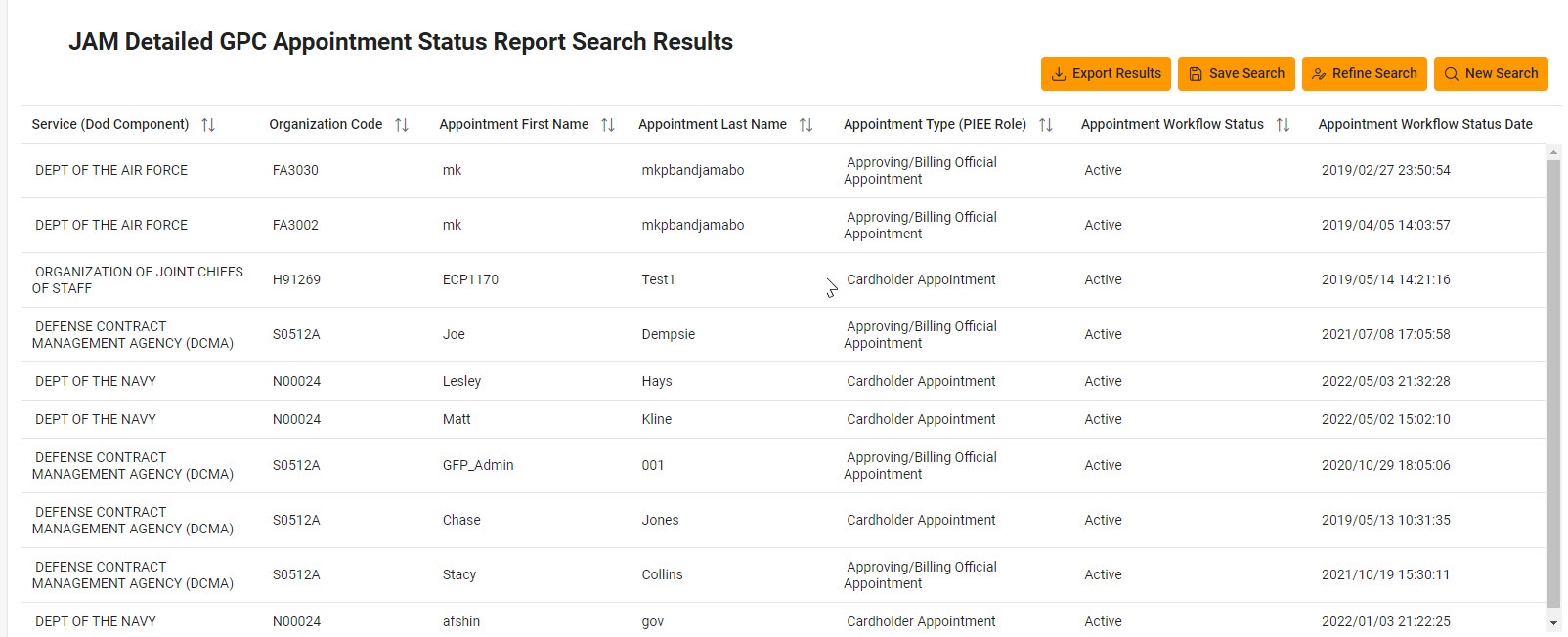This screenshot has height=637, width=1568.
Task: Click DEFENSE CONTRACT MANAGEMENT AGENCY in Jones row
Action: [132, 520]
